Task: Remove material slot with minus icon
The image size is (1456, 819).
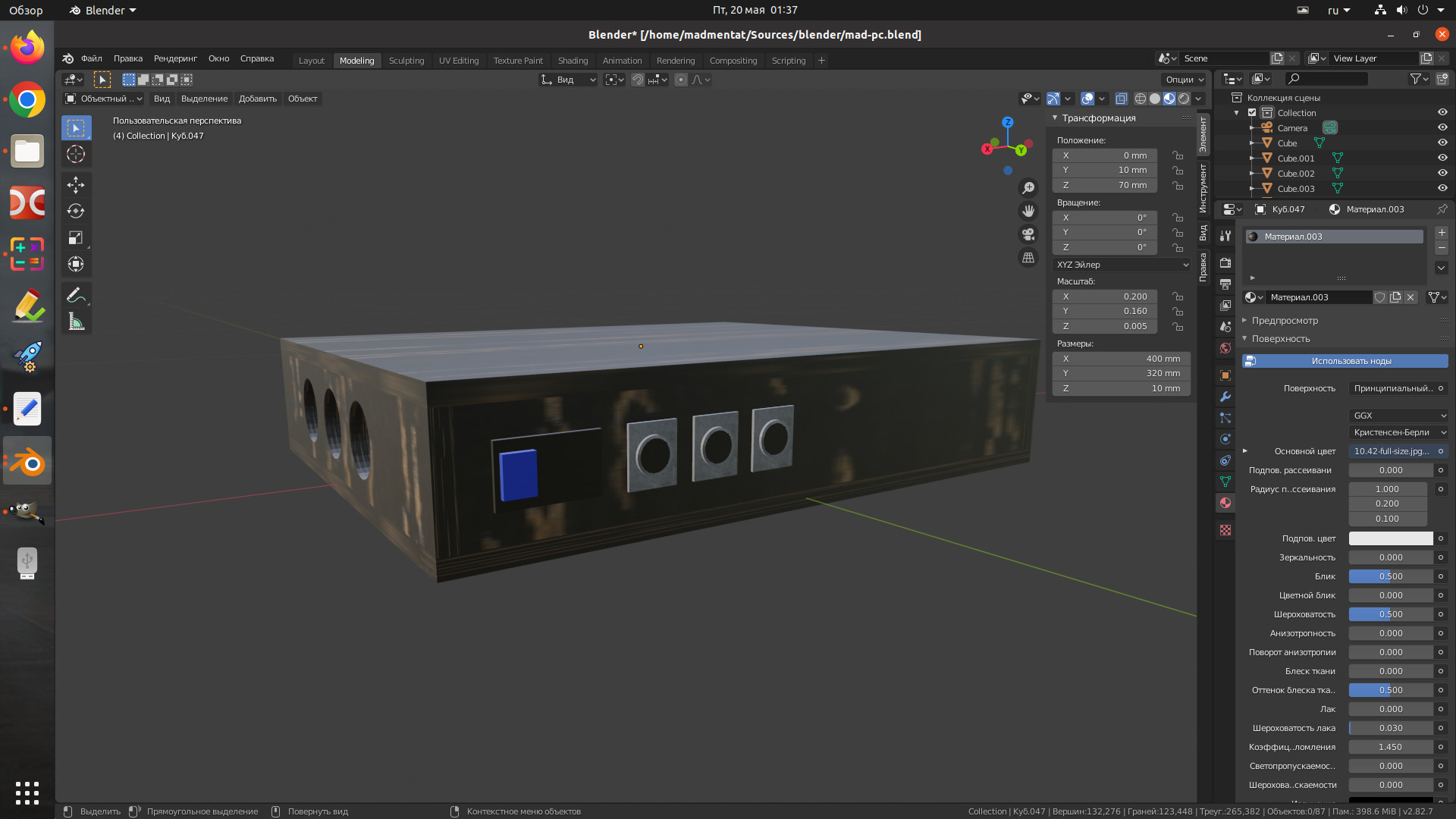Action: (x=1442, y=248)
